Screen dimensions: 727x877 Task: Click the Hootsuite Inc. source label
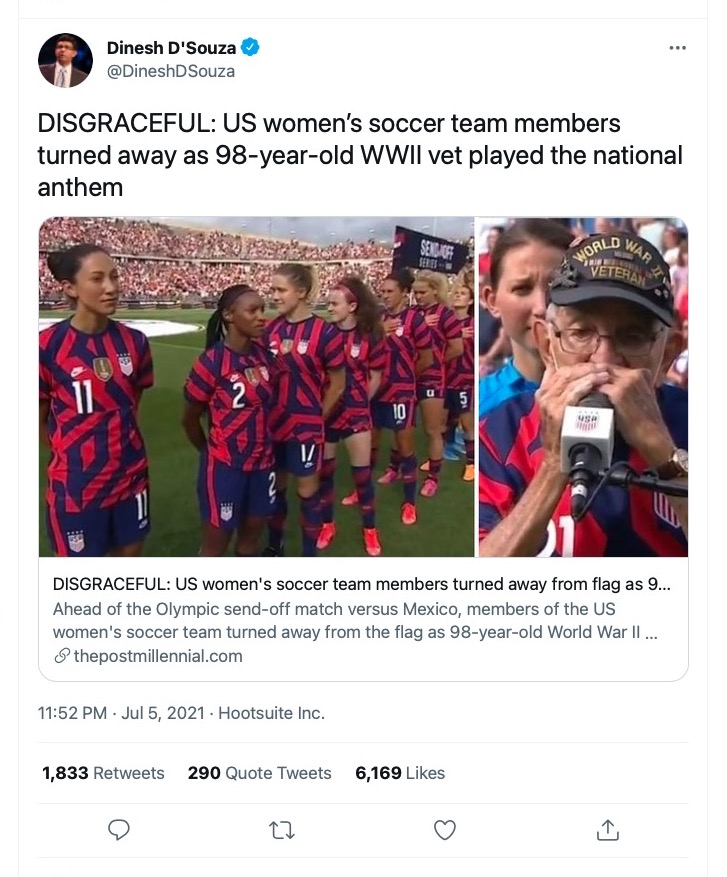click(x=271, y=713)
